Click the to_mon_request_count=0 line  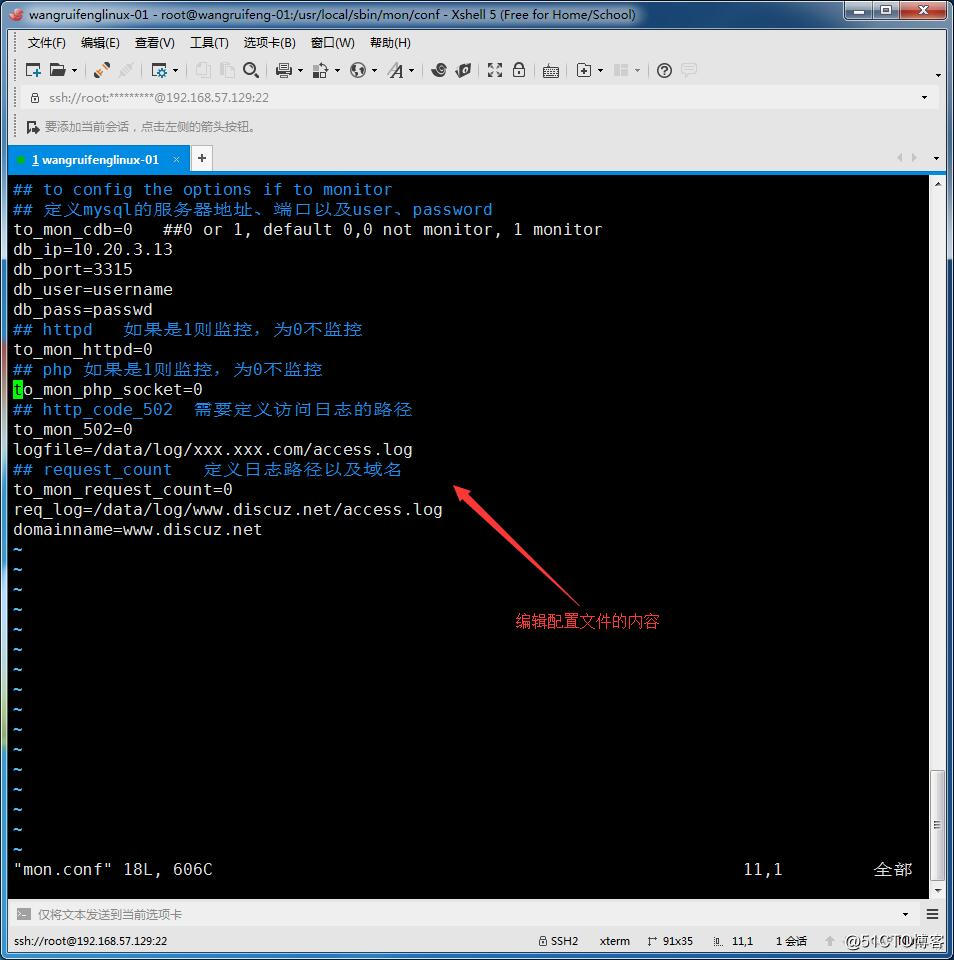123,490
